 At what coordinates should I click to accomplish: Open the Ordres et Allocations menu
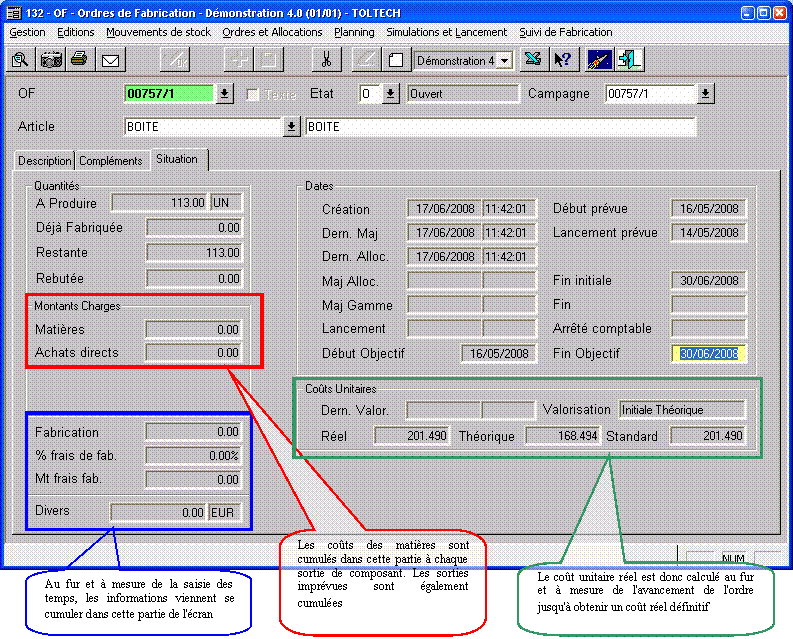click(x=272, y=32)
